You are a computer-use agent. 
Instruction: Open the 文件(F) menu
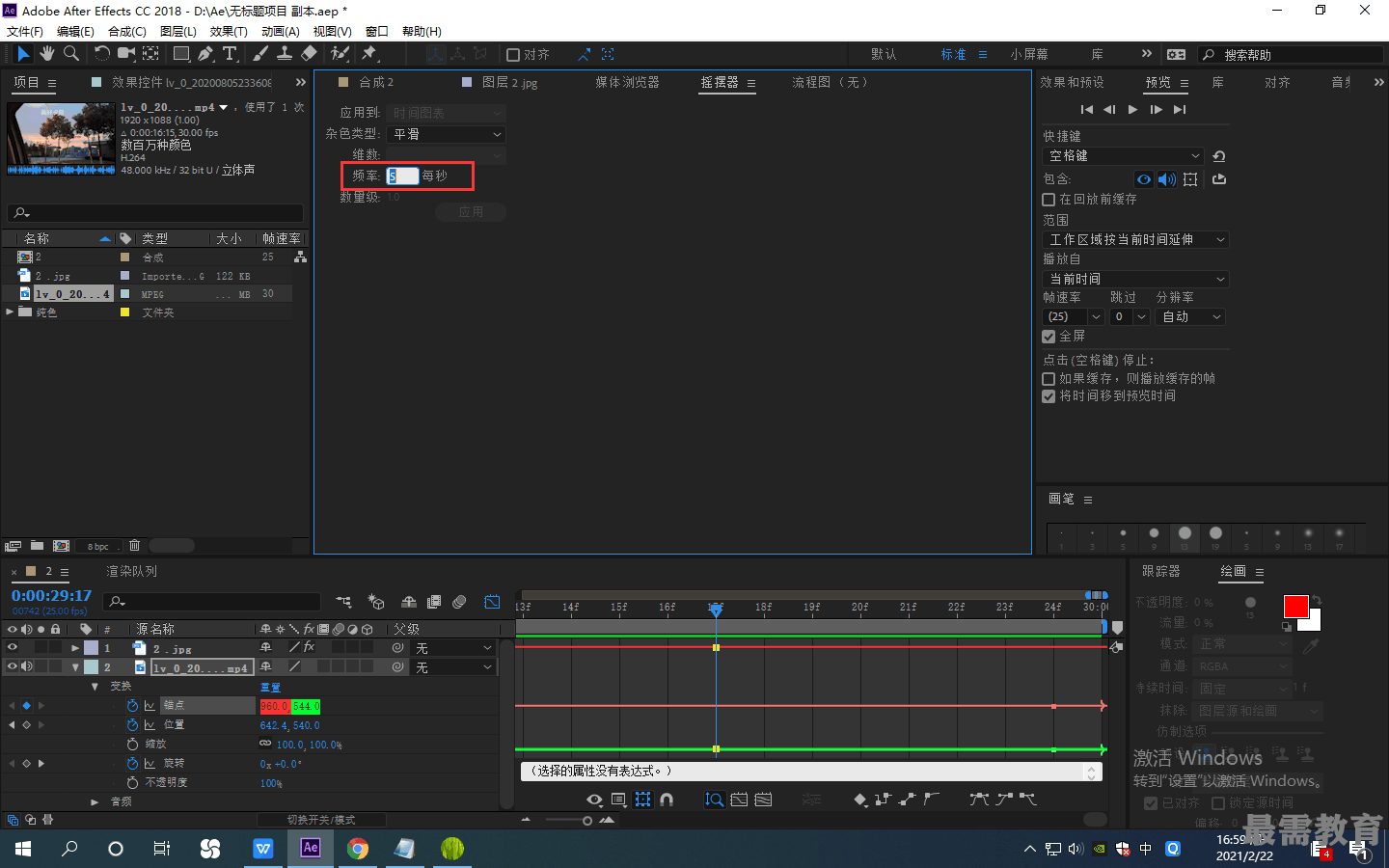(x=25, y=32)
